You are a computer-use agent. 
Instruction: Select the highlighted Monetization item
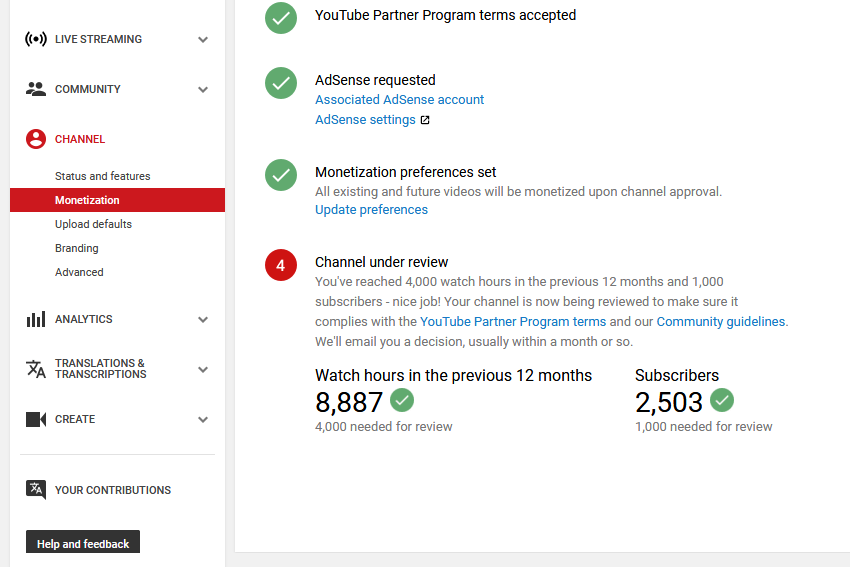tap(117, 200)
